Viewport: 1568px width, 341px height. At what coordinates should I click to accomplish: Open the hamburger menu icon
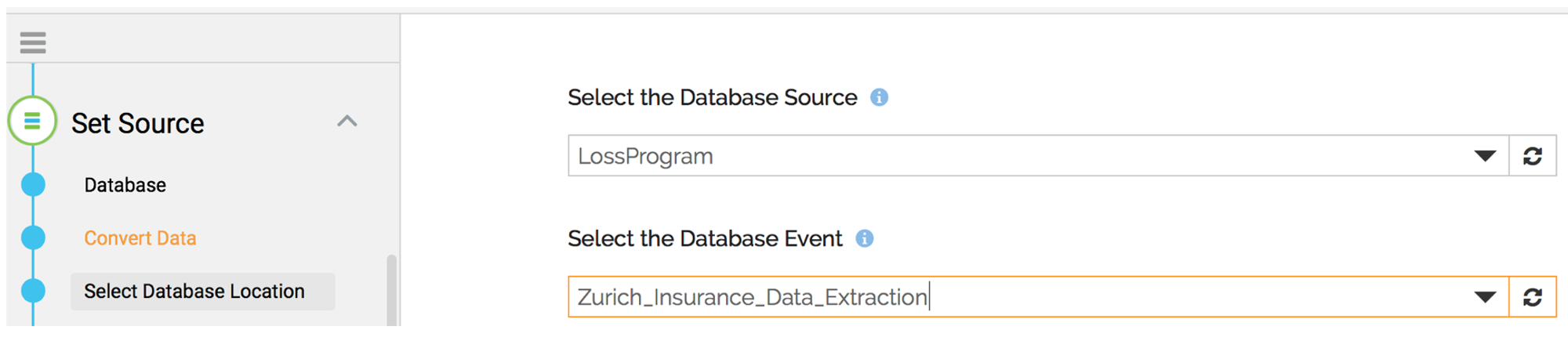(x=33, y=42)
